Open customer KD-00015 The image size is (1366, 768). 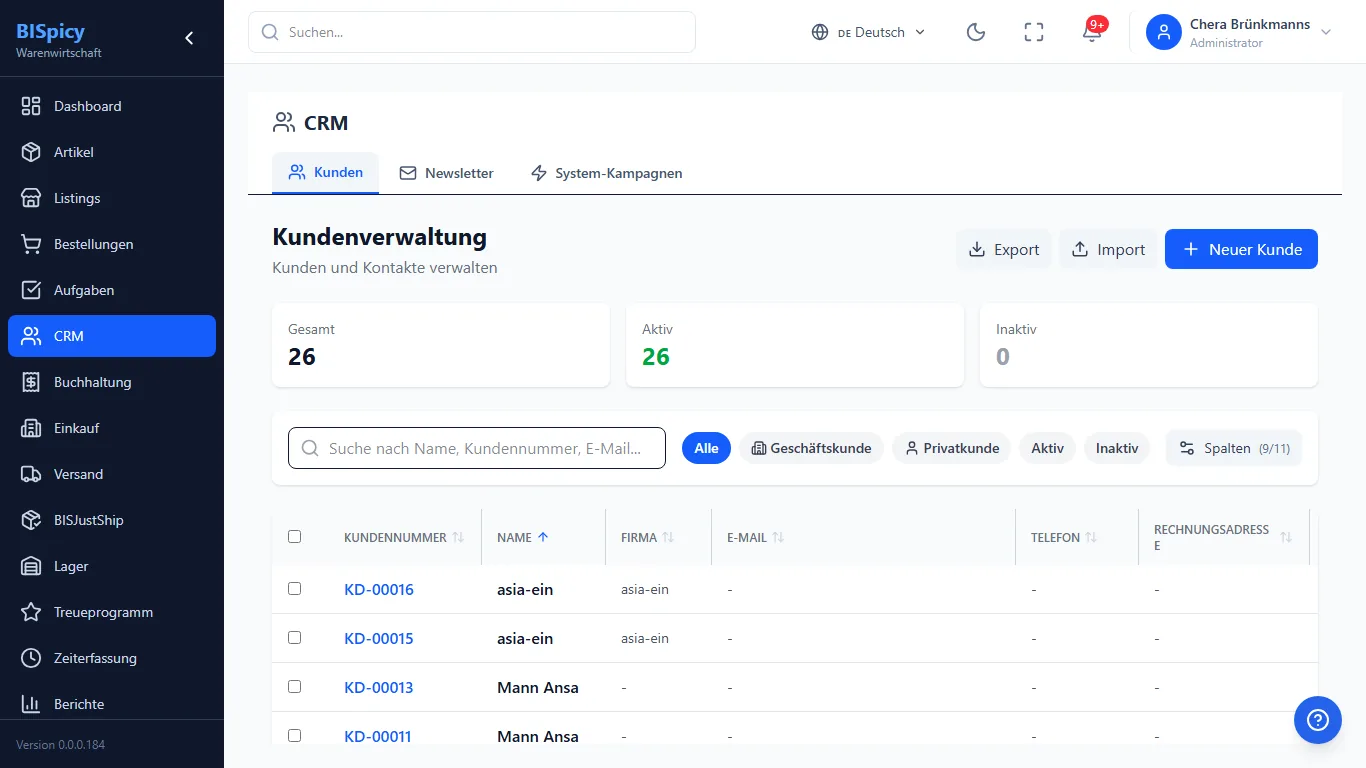point(379,638)
